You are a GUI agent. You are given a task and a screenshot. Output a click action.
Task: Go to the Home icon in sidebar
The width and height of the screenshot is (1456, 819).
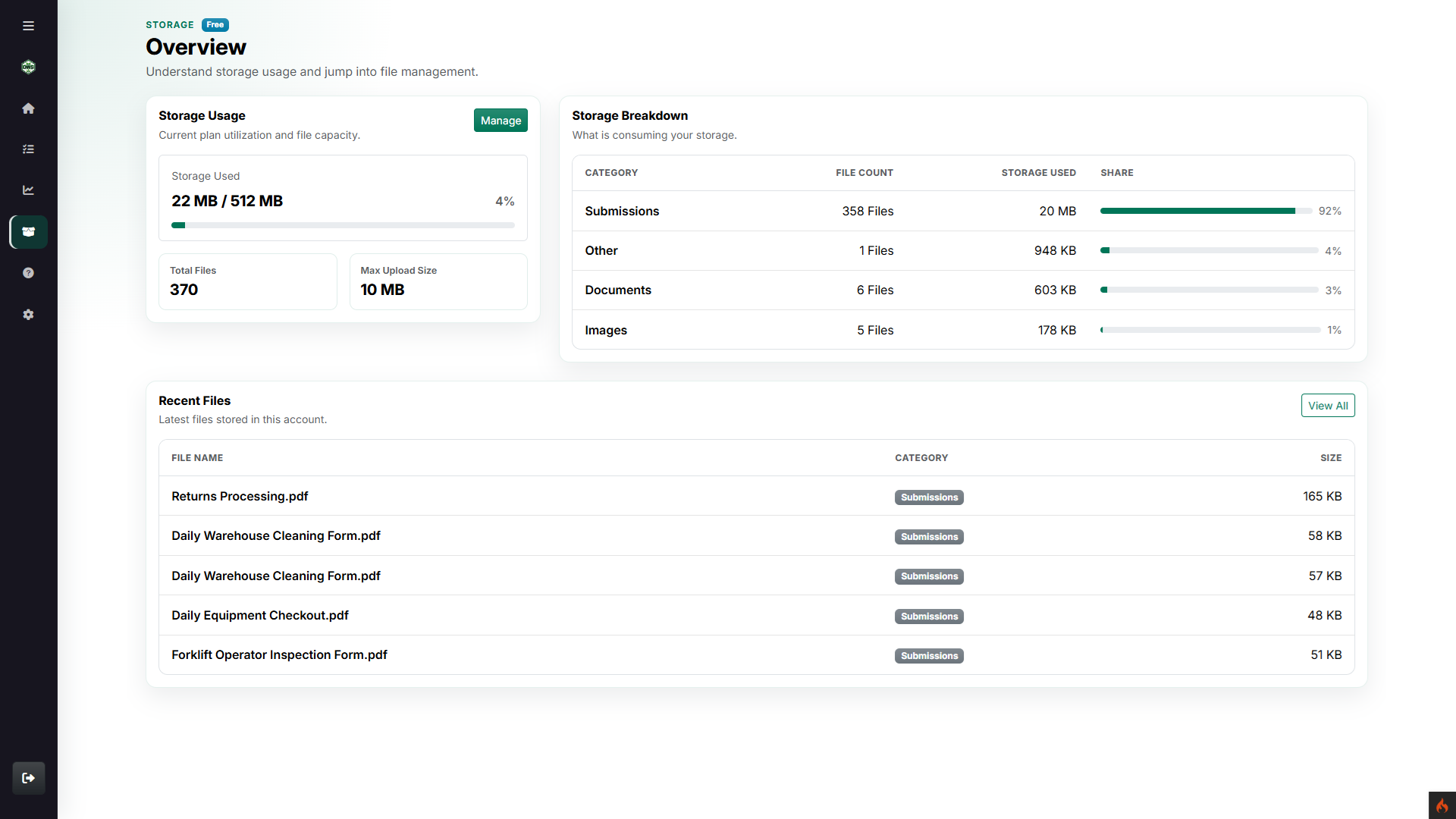28,108
